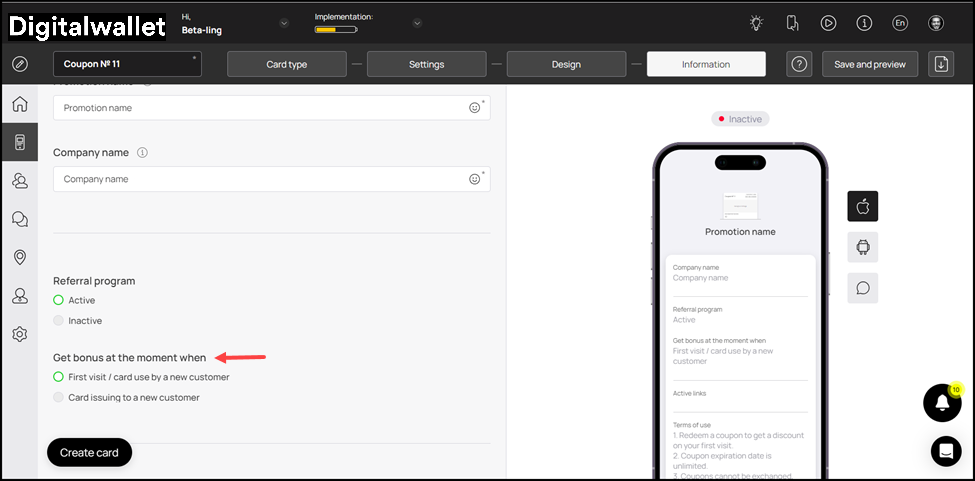Click the Company name input field
The width and height of the screenshot is (975, 481).
[x=260, y=179]
